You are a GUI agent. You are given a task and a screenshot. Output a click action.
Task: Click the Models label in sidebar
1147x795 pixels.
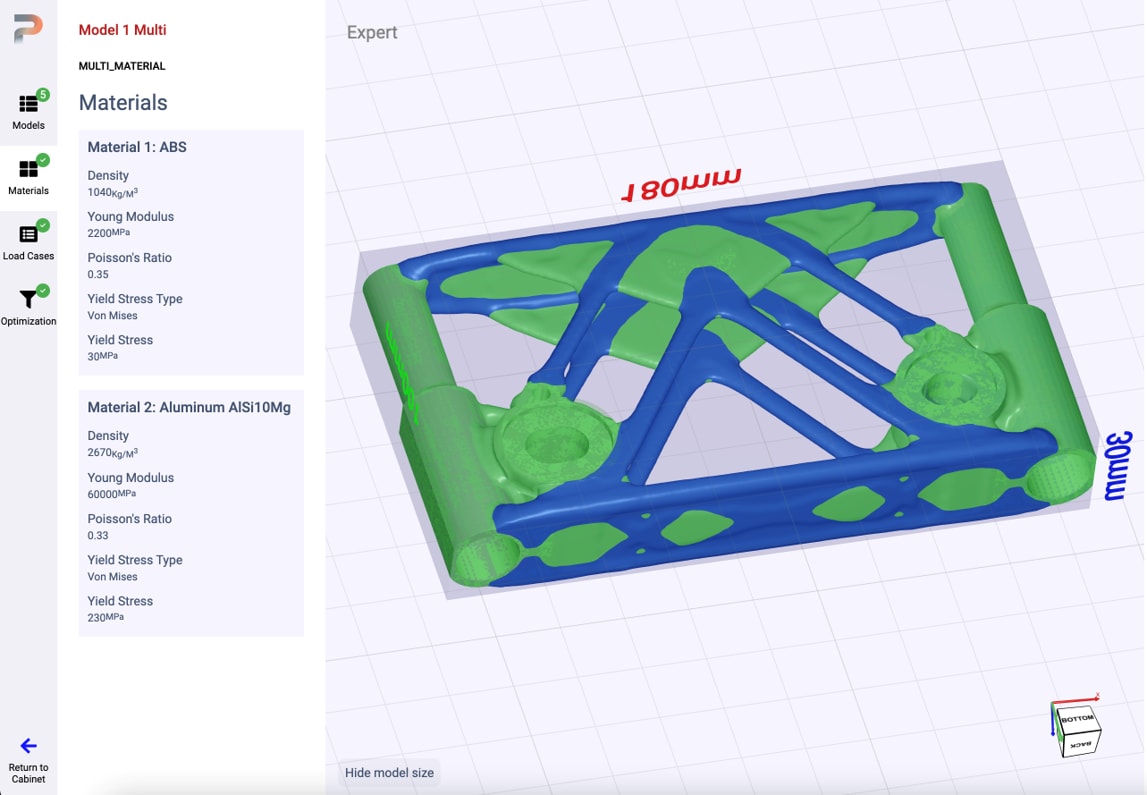29,125
